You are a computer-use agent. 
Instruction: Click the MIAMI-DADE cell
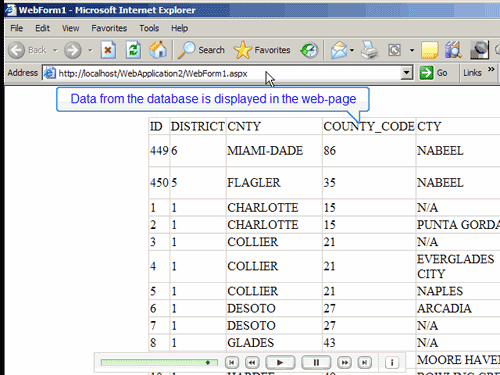(x=274, y=151)
